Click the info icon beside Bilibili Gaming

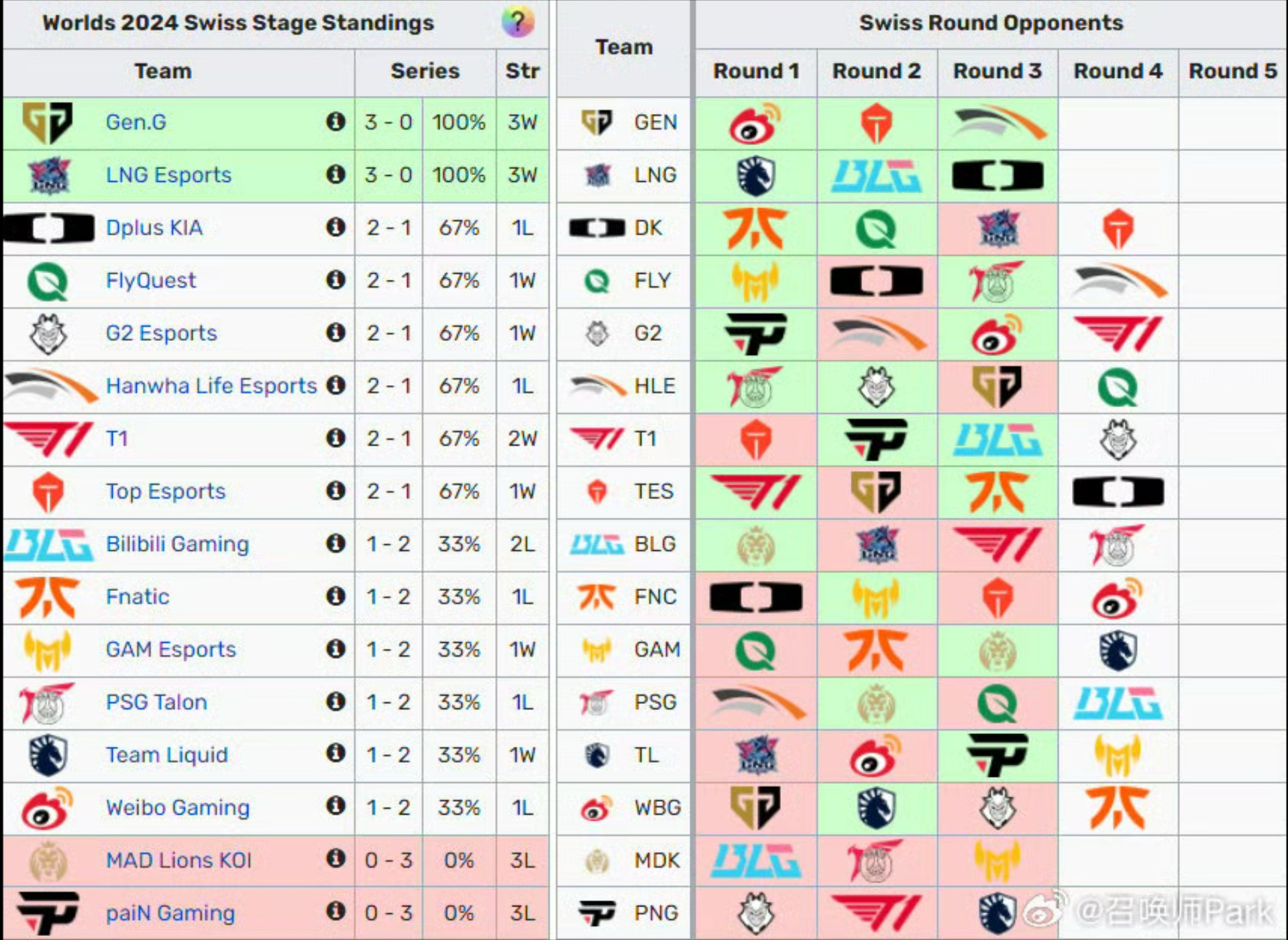335,543
